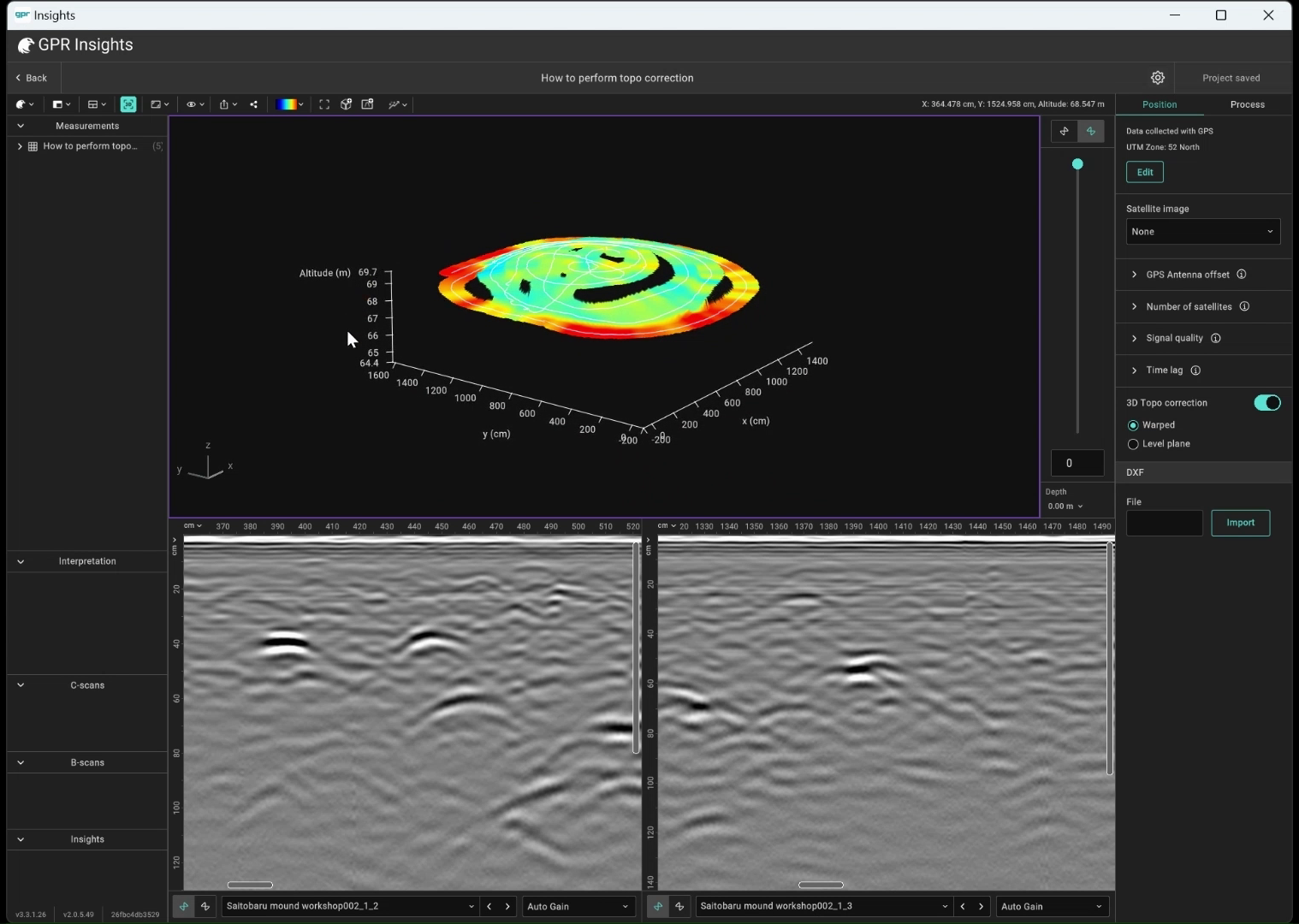Enable the 3D Topo correction switch
This screenshot has width=1299, height=924.
pos(1267,402)
